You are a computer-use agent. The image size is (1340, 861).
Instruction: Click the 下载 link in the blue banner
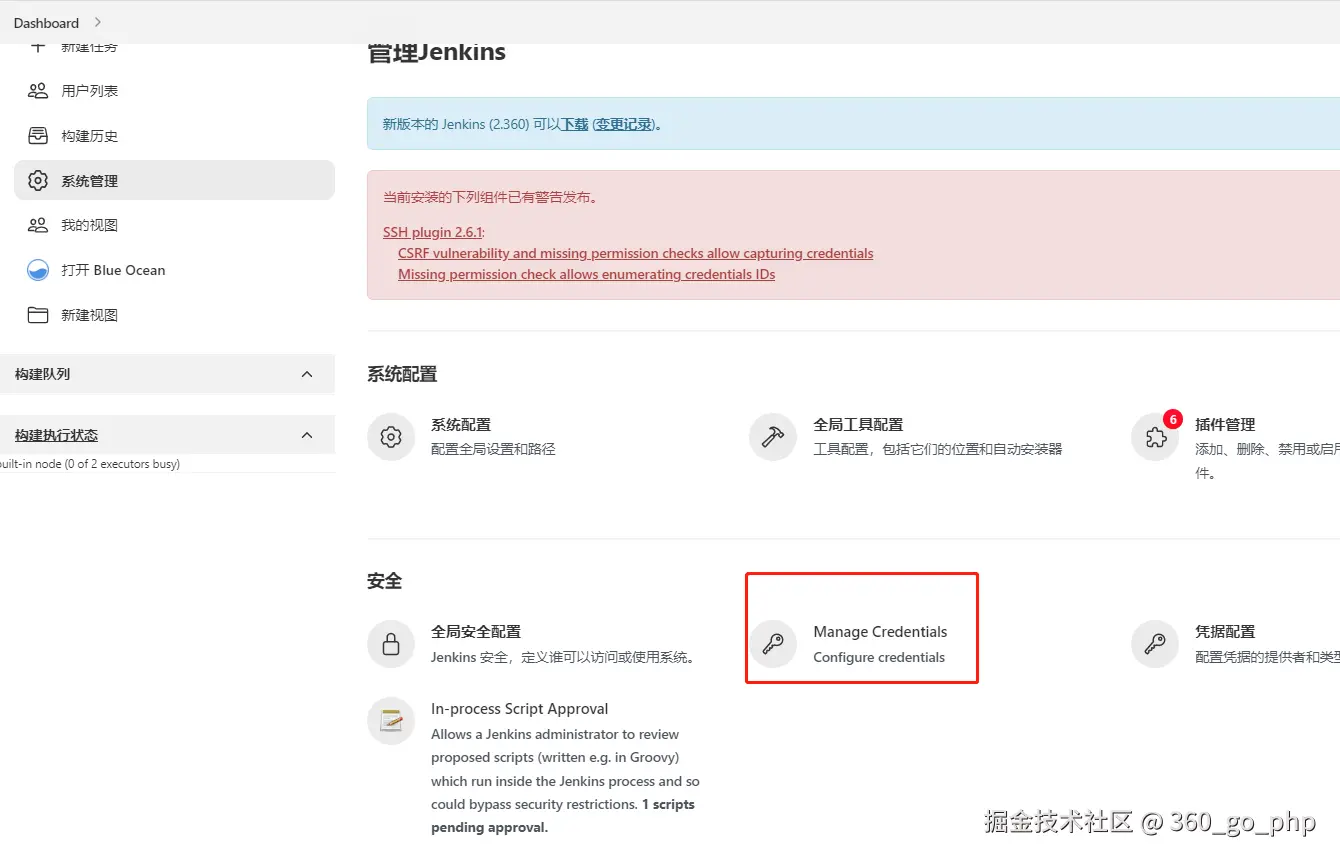(574, 125)
